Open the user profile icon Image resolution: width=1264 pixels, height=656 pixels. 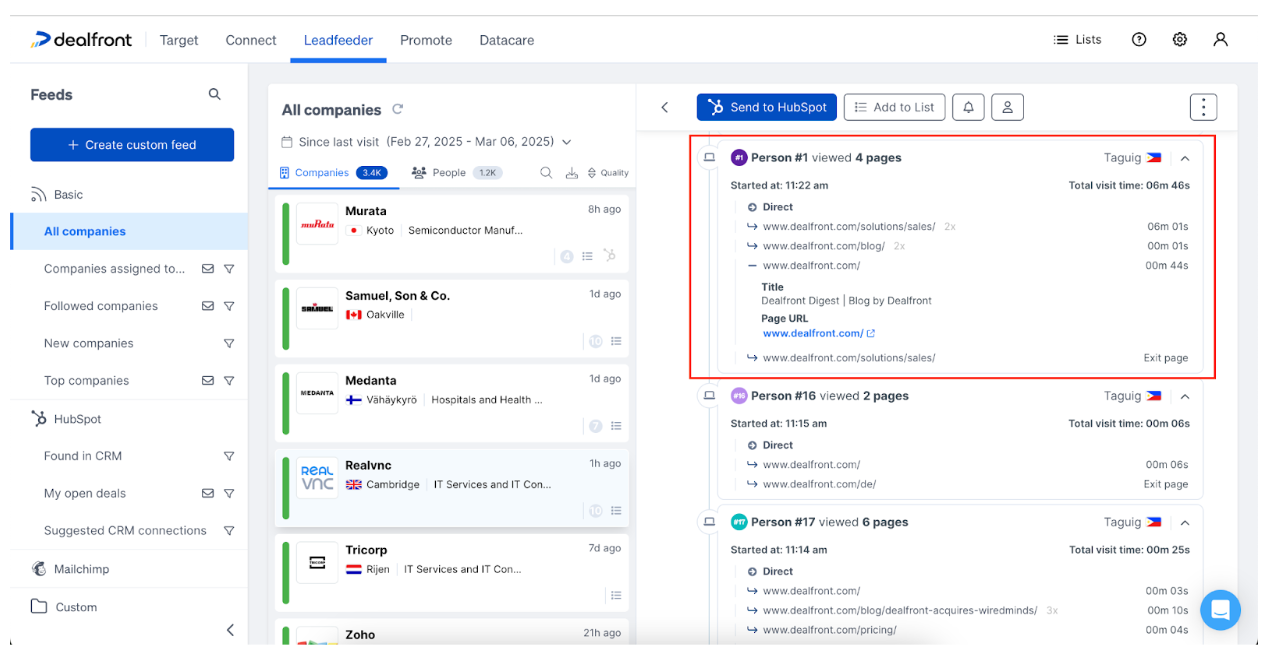[1220, 40]
